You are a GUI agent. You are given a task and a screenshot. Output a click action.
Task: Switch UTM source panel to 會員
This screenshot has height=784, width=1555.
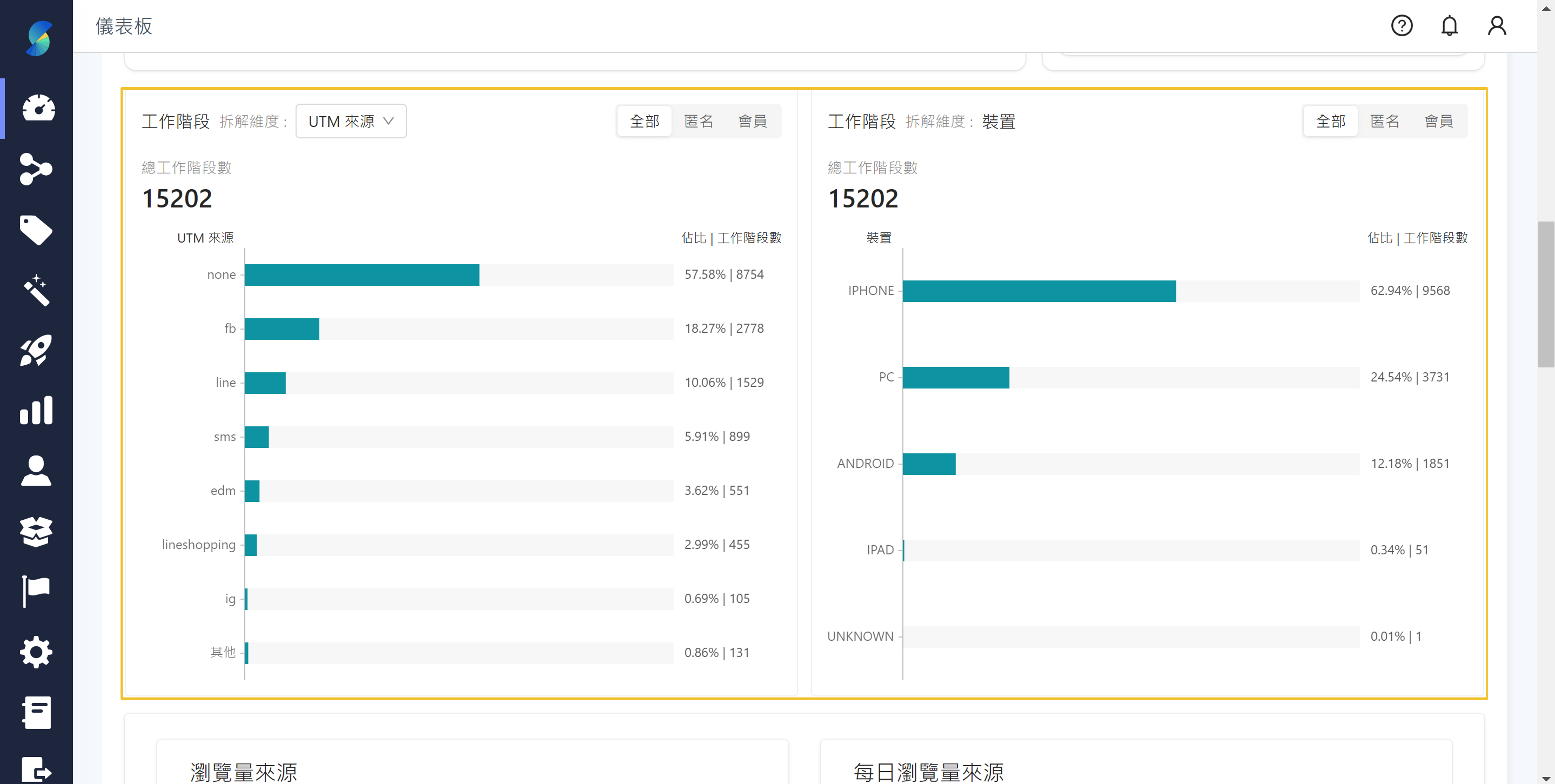click(752, 121)
